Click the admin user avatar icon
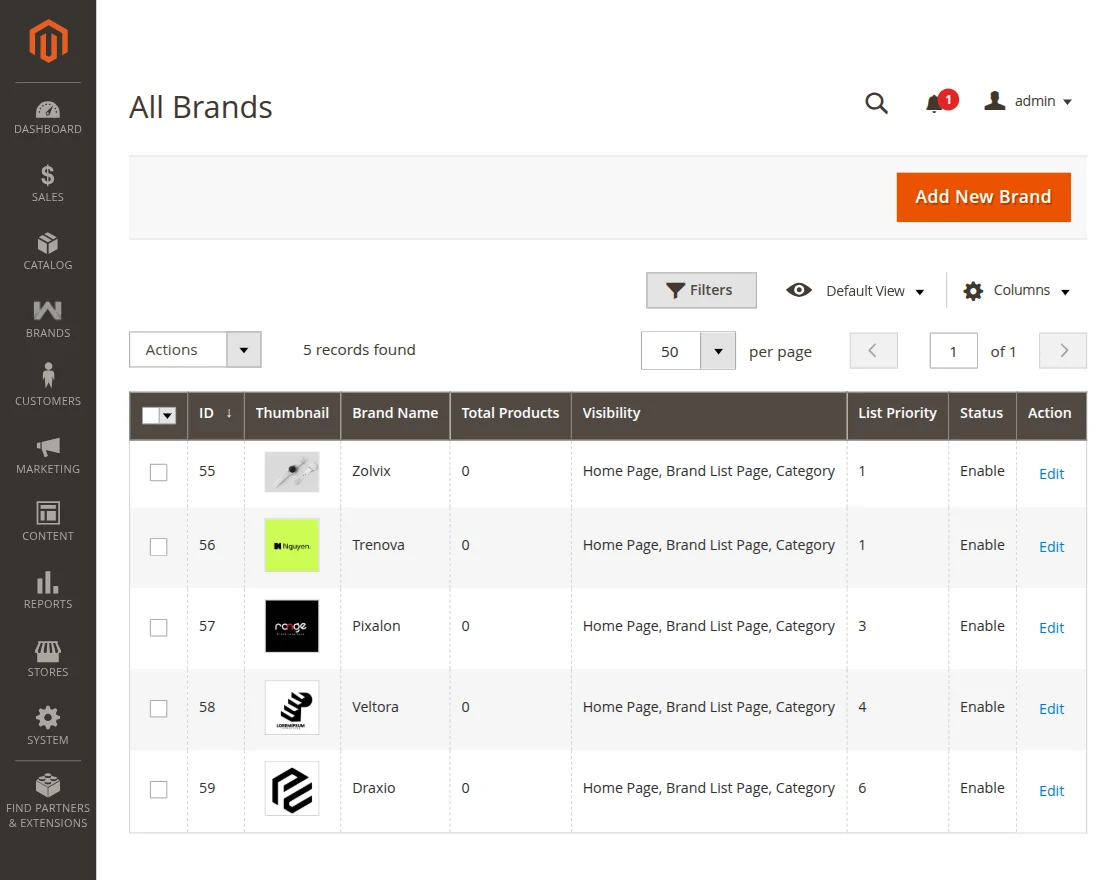Viewport: 1120px width, 880px height. click(994, 101)
